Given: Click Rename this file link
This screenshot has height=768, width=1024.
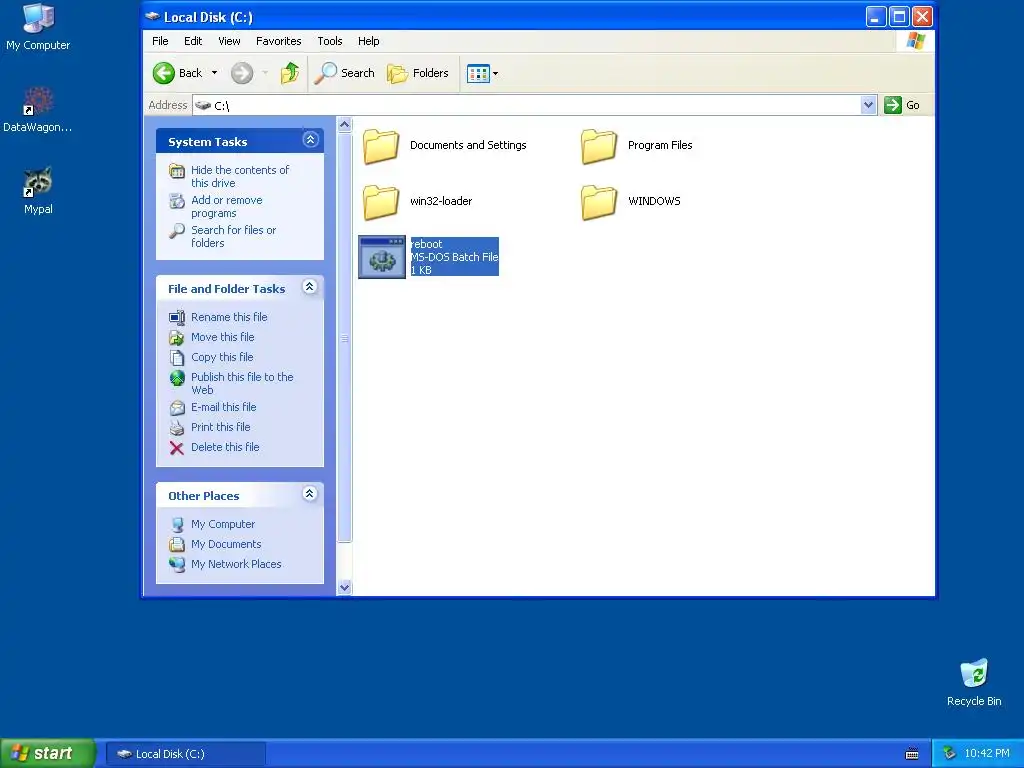Looking at the screenshot, I should tap(229, 317).
